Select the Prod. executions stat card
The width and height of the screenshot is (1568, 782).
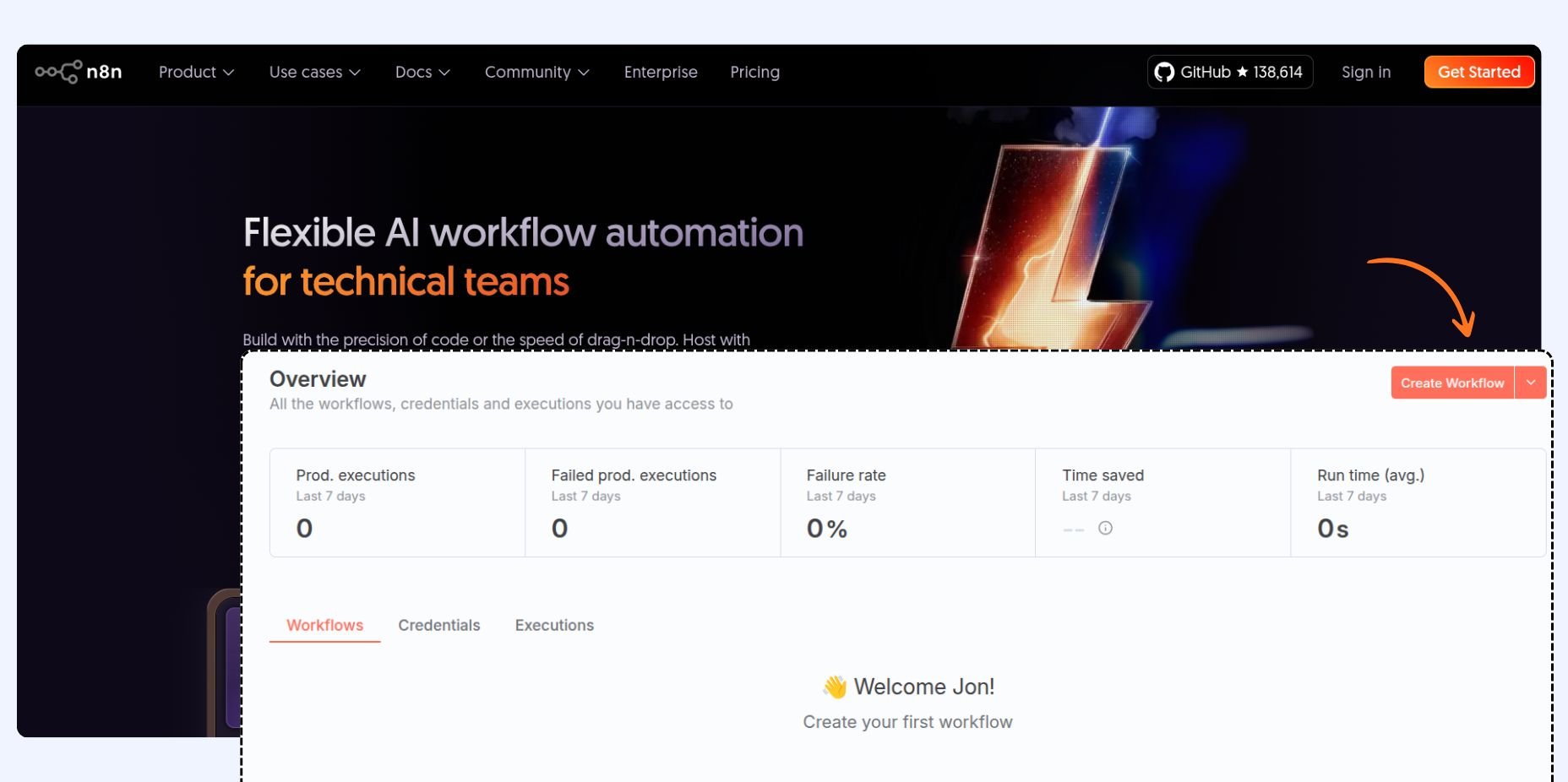pos(397,502)
